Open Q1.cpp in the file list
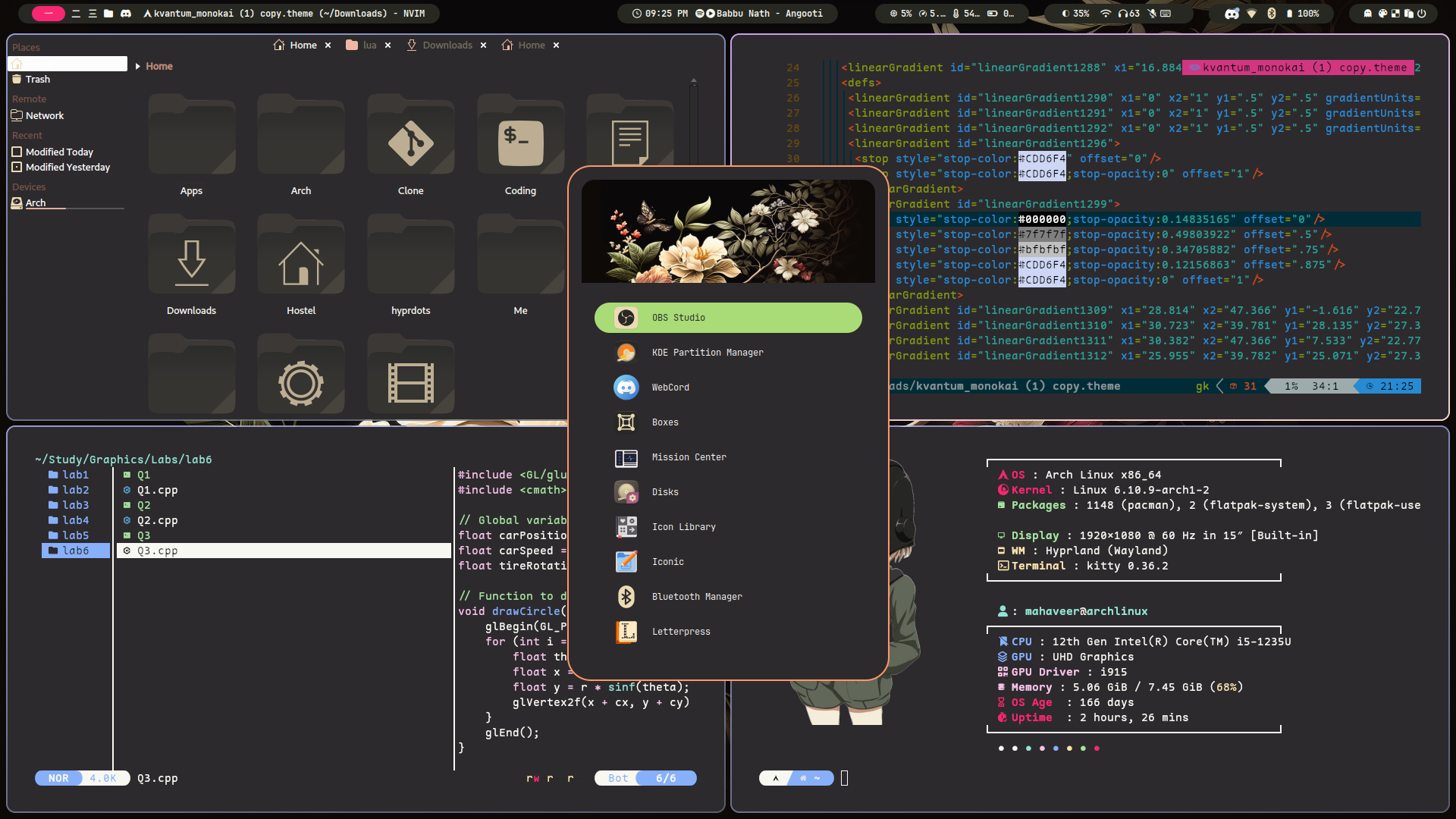 (x=157, y=490)
